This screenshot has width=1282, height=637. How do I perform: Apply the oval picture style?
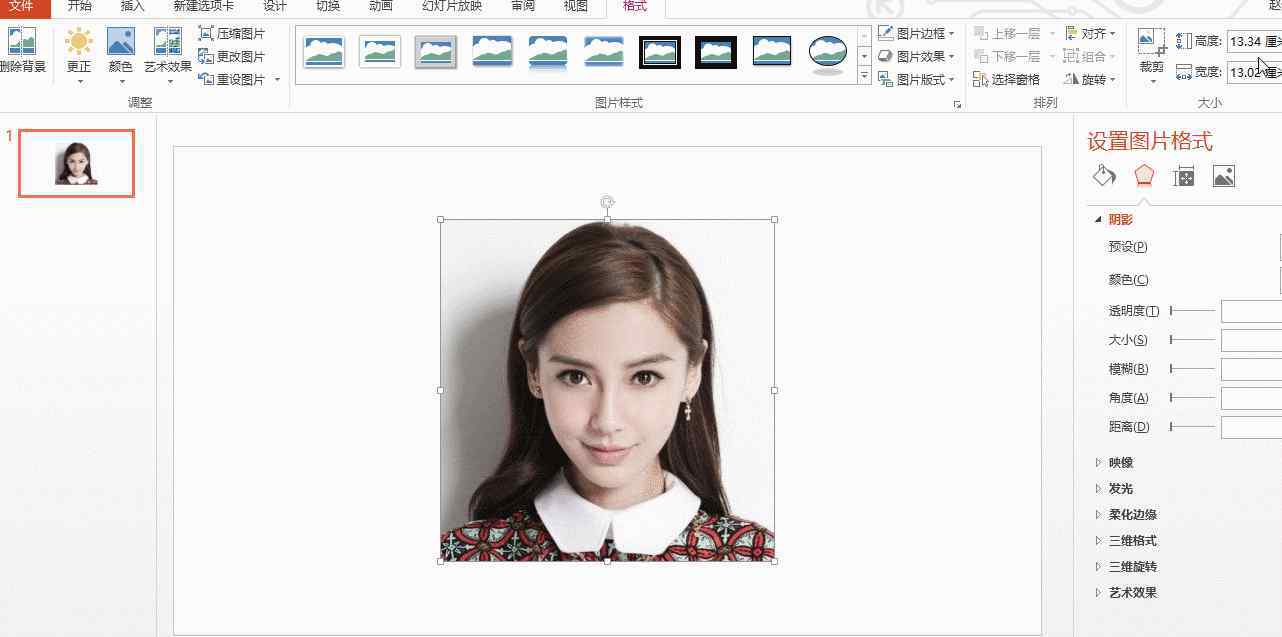828,52
